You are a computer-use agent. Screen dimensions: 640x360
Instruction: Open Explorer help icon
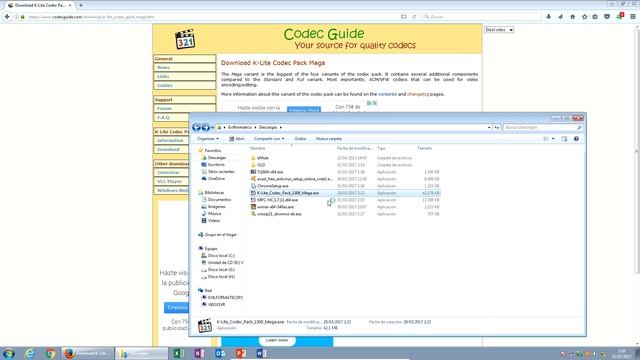pyautogui.click(x=576, y=139)
